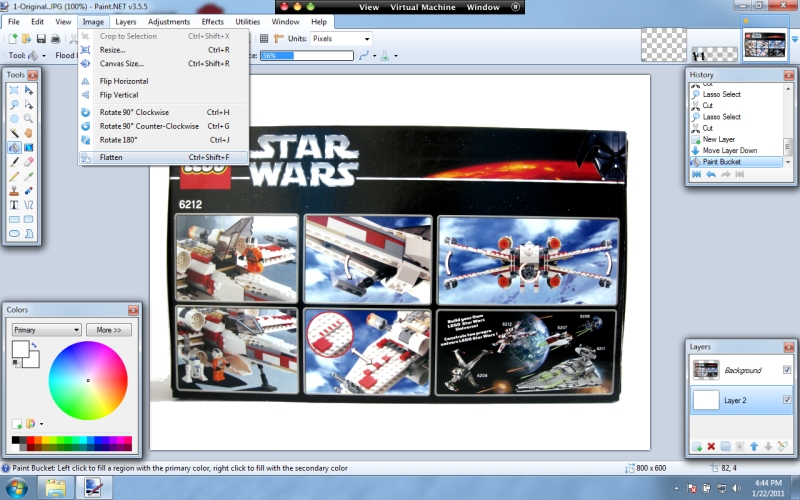Click the Print icon in toolbar
Image resolution: width=800 pixels, height=500 pixels.
pyautogui.click(x=56, y=39)
